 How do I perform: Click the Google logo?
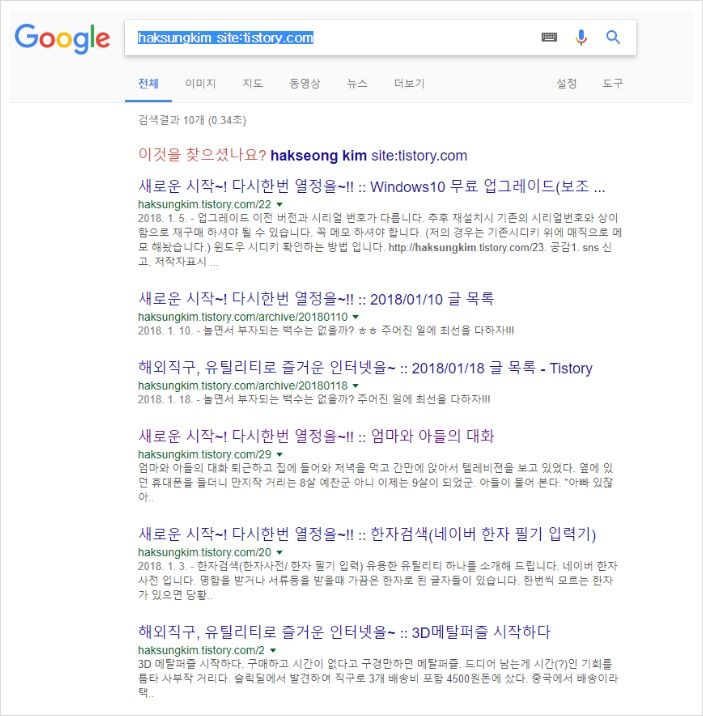pos(62,38)
